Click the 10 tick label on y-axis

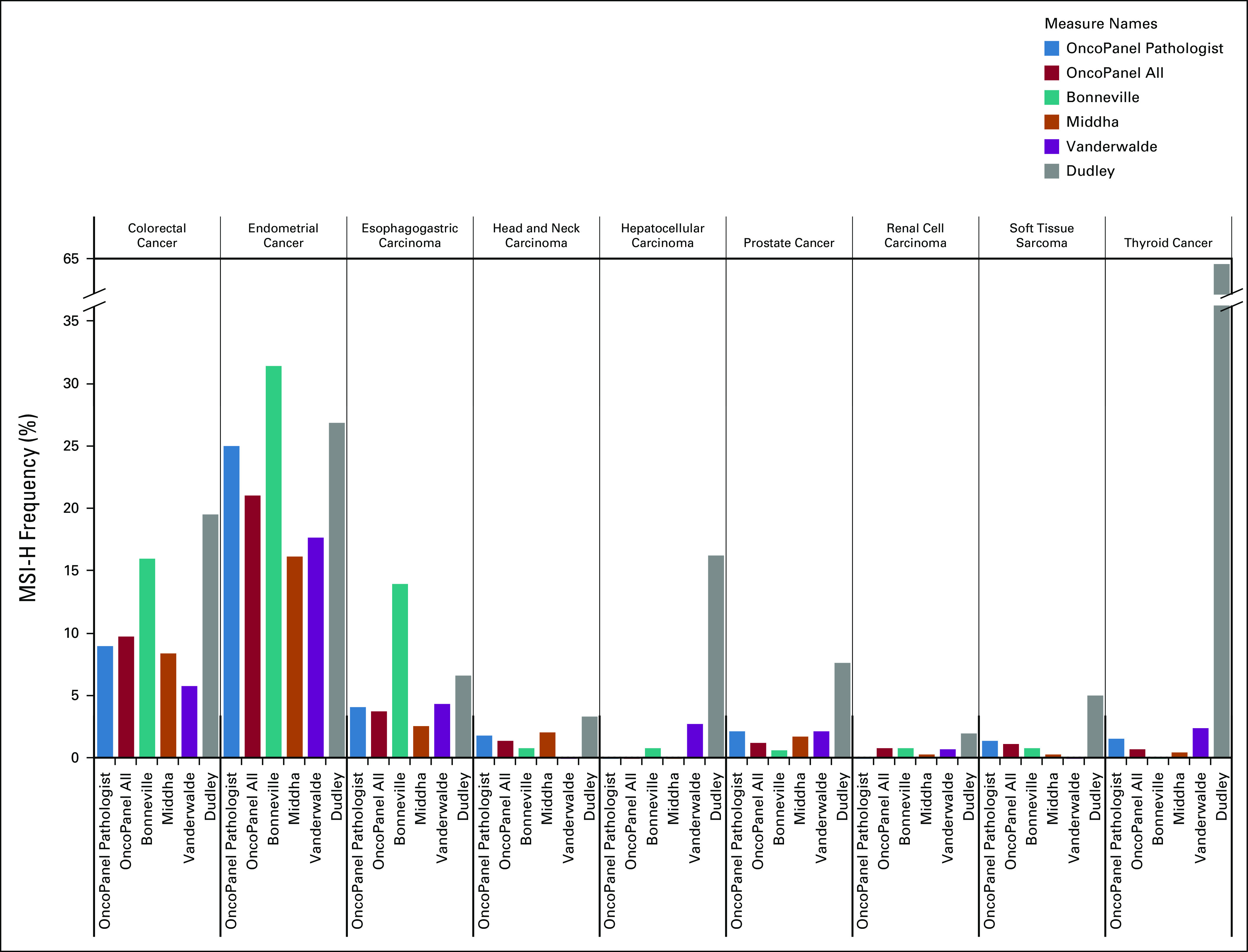click(71, 633)
